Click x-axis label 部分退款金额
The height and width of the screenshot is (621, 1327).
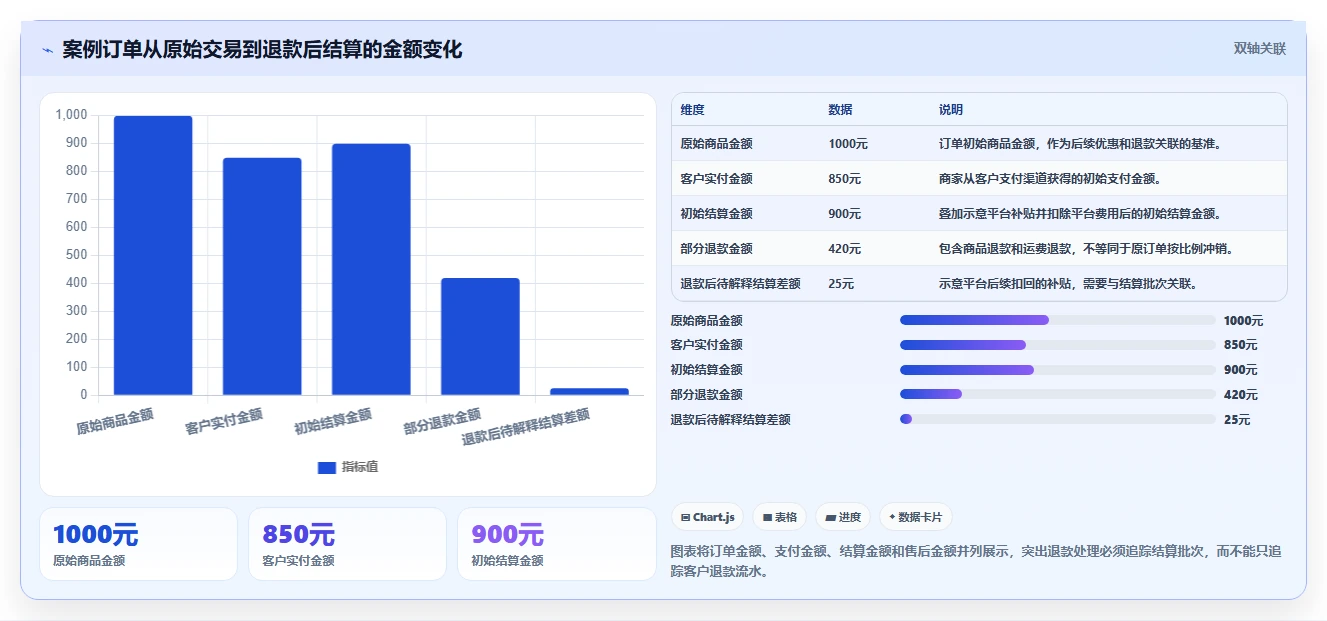[442, 421]
